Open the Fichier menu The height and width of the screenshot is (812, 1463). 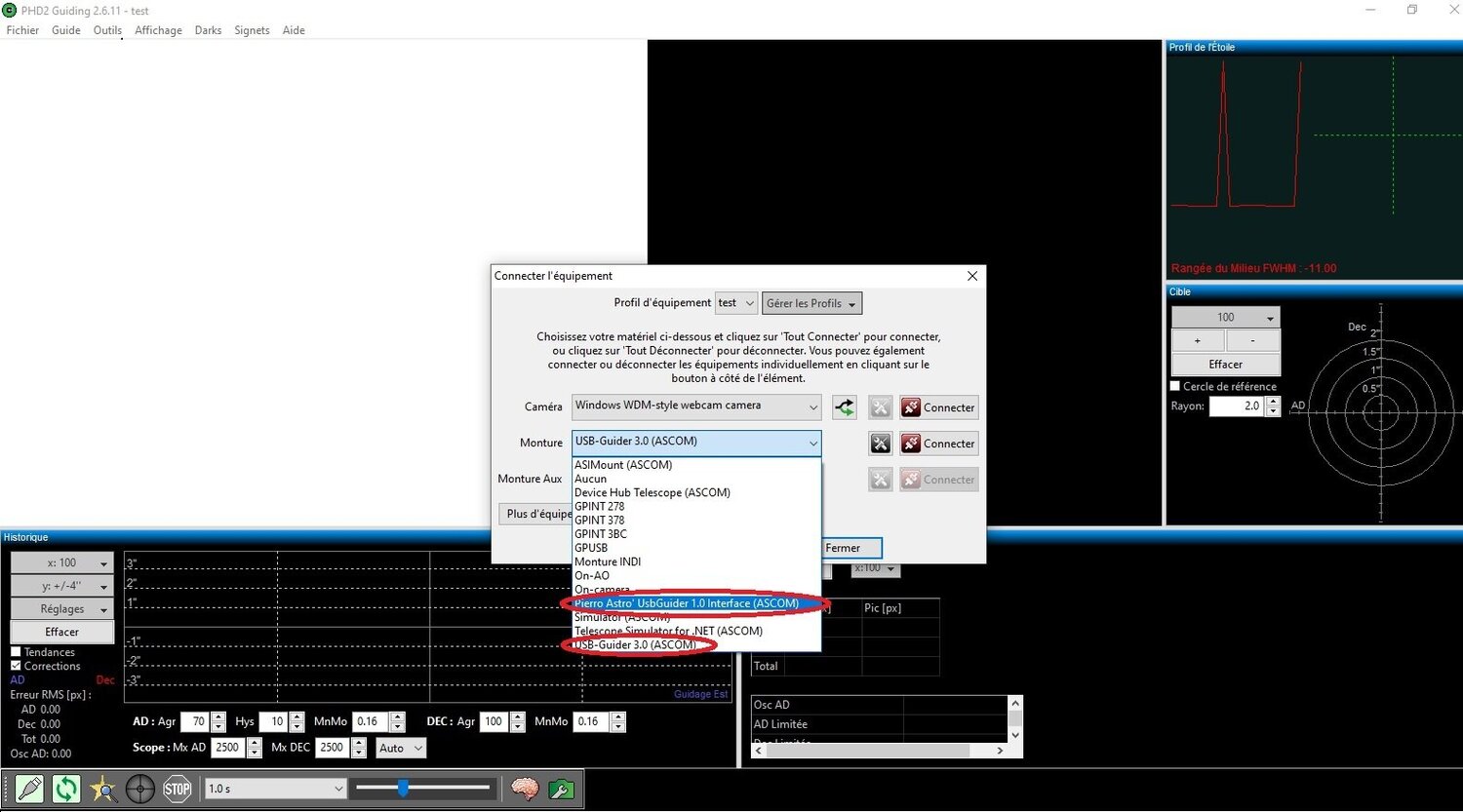pyautogui.click(x=22, y=30)
